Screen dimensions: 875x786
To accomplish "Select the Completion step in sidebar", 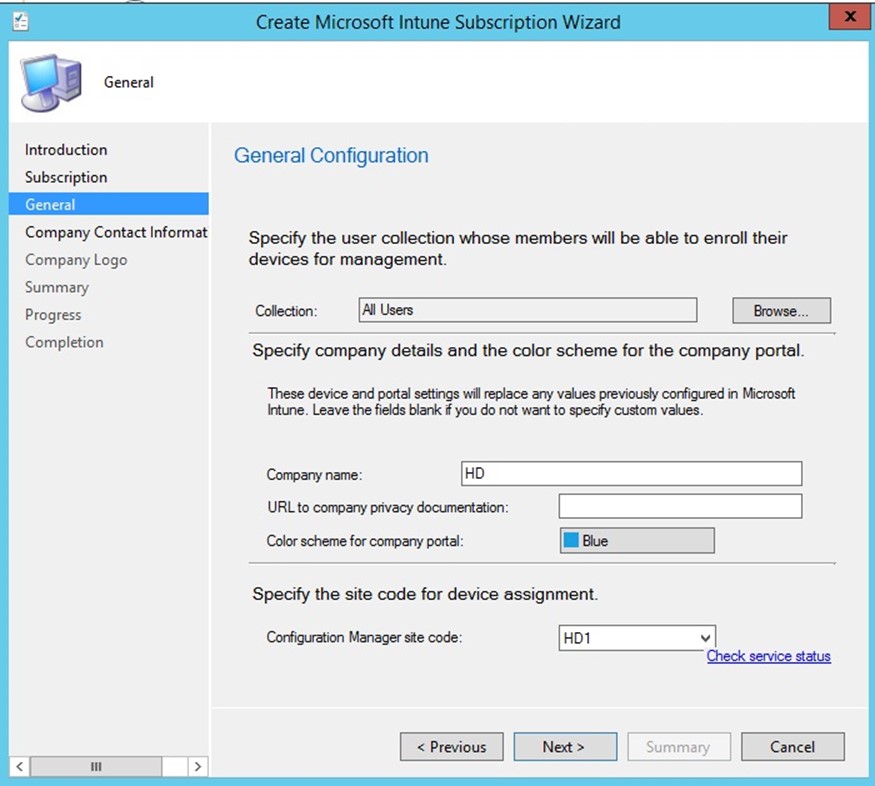I will 64,342.
